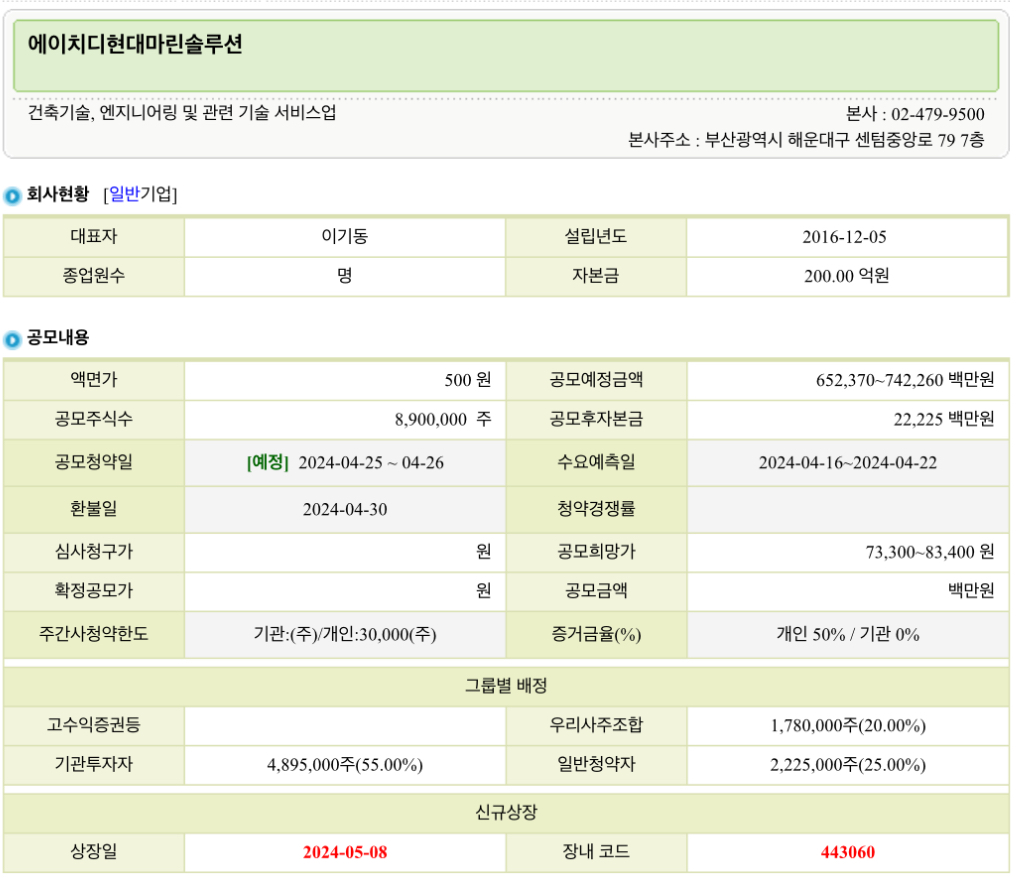Click the headquarters phone 02-479-9500

point(938,114)
